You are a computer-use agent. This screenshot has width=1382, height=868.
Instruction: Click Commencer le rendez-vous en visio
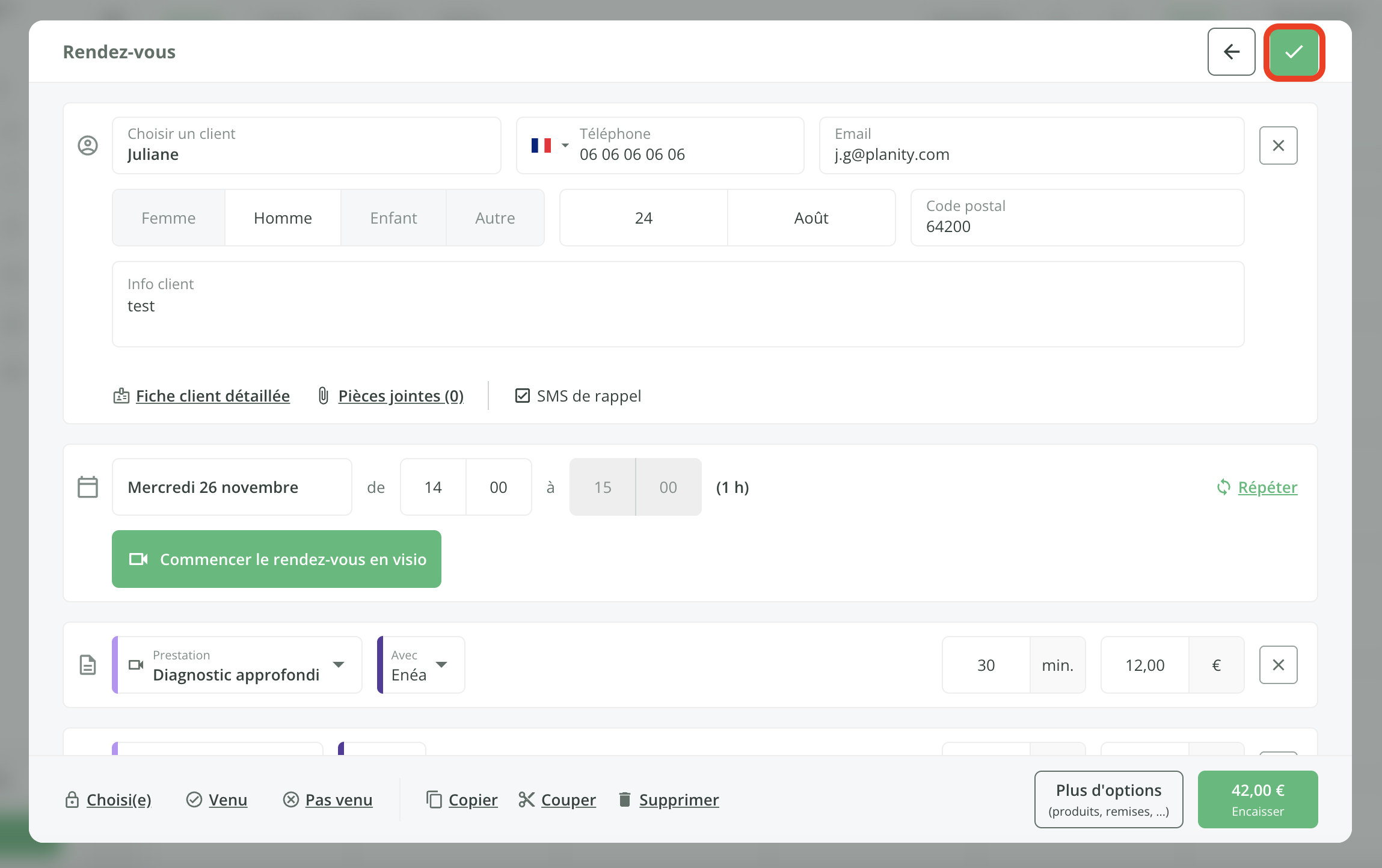[x=277, y=559]
